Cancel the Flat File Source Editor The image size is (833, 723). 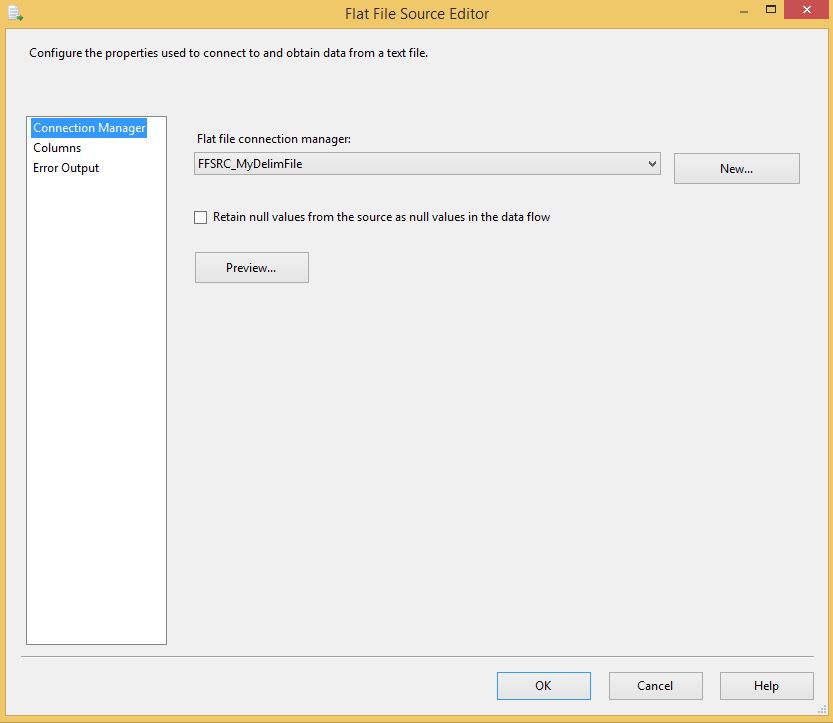[x=656, y=686]
